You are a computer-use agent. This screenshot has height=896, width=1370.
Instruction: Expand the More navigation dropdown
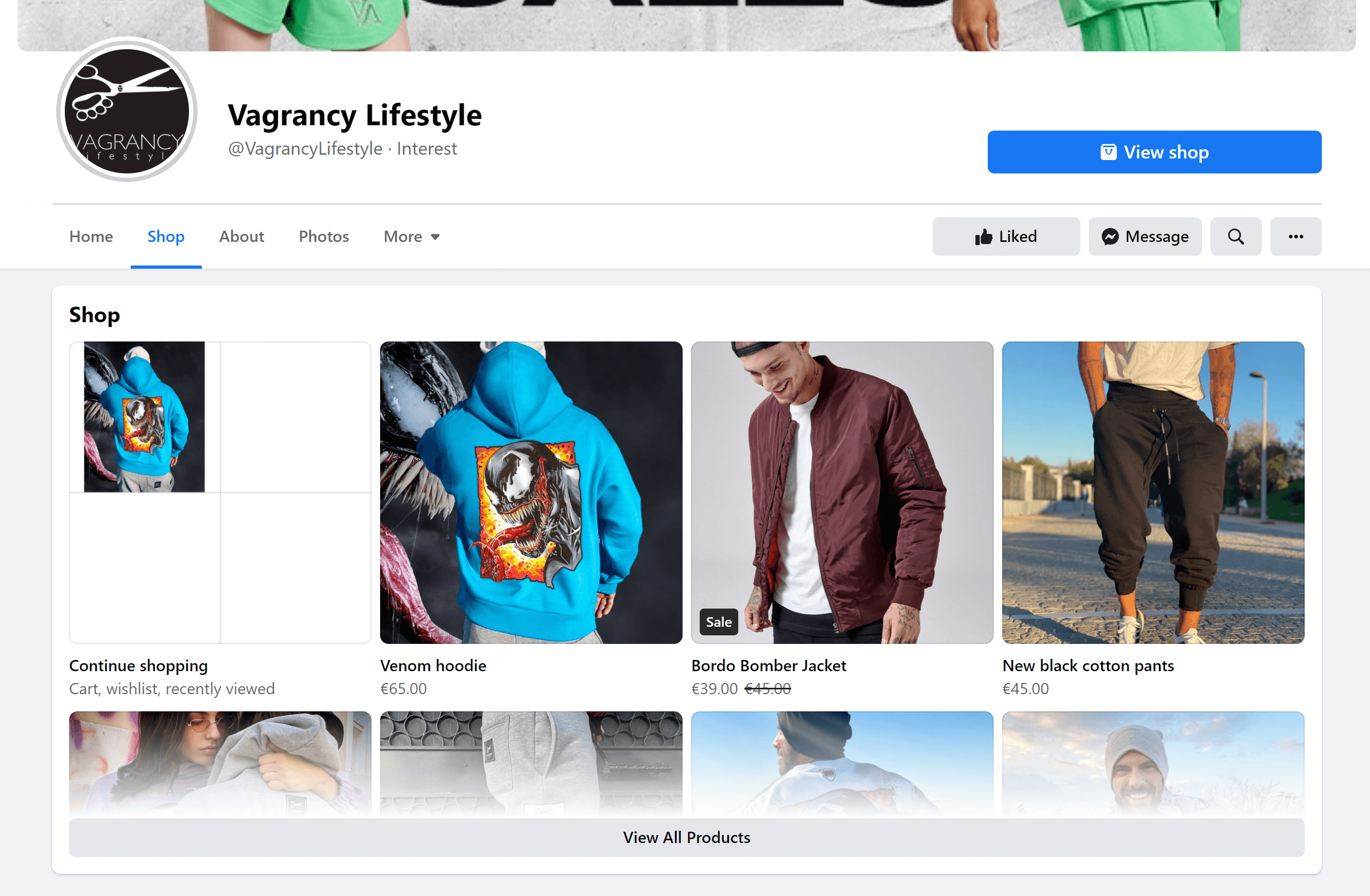(411, 237)
